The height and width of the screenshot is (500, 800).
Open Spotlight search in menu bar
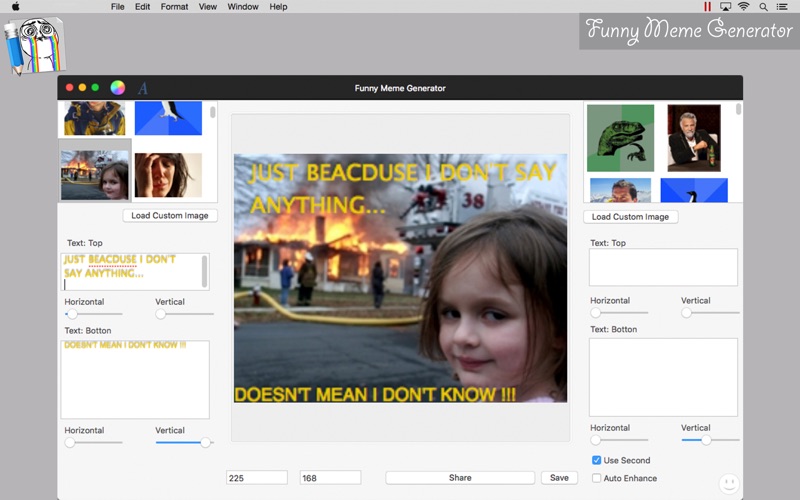pos(763,7)
